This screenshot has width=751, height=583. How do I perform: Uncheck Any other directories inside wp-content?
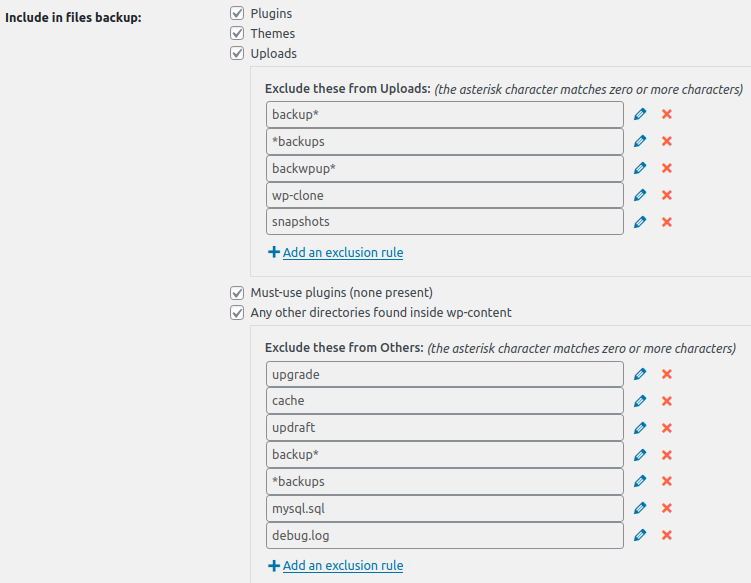coord(237,313)
